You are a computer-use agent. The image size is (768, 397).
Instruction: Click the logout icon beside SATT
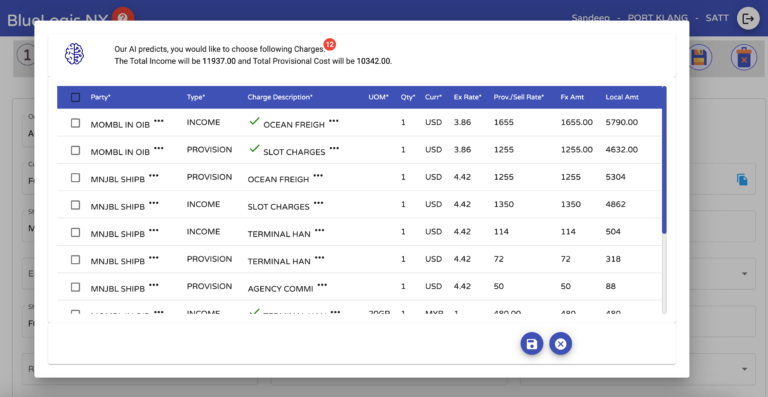pos(748,19)
